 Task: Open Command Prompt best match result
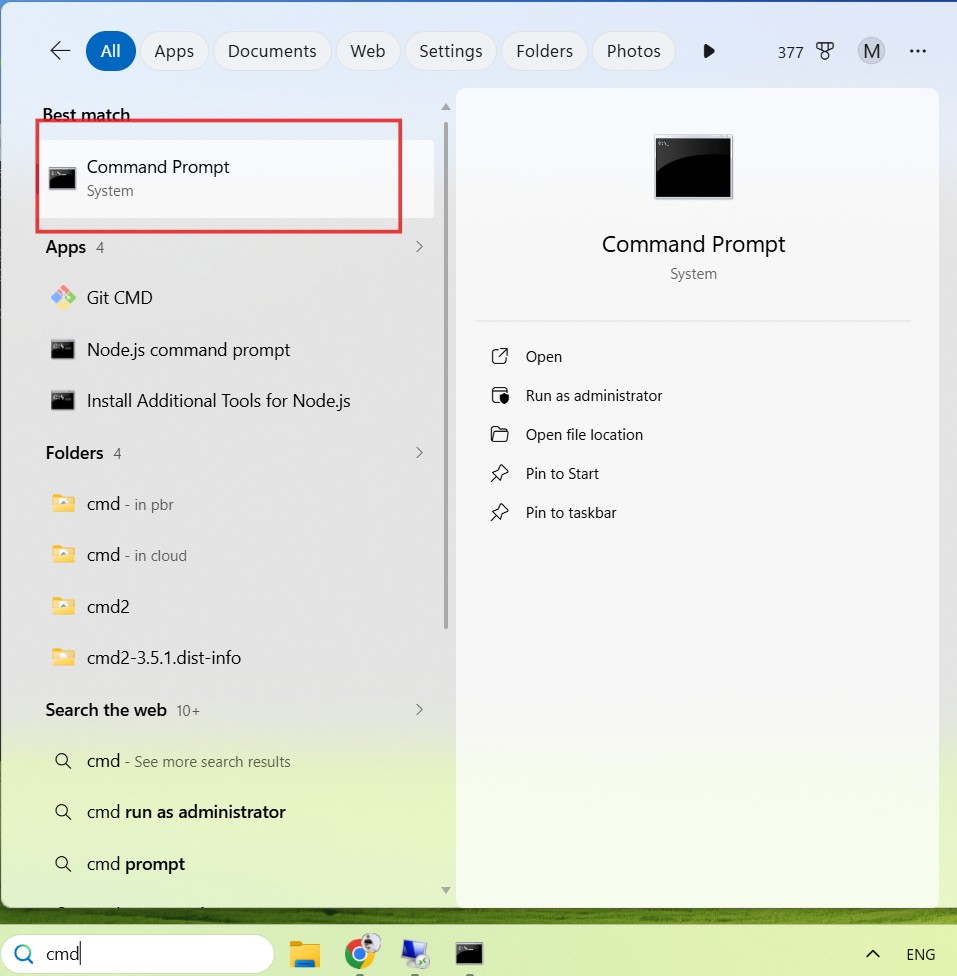point(237,179)
